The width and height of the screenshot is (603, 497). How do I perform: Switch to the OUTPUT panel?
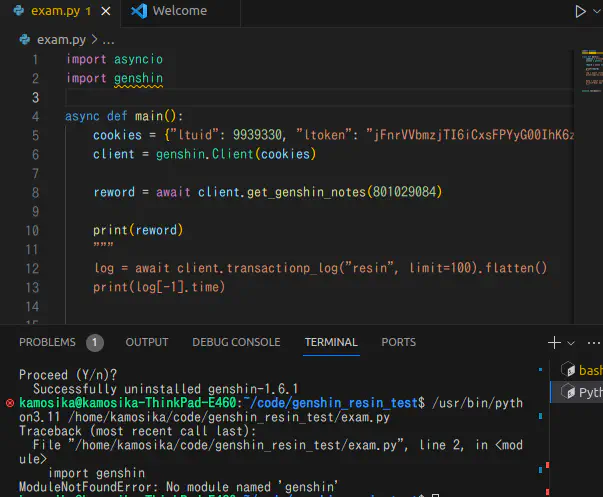click(x=147, y=342)
